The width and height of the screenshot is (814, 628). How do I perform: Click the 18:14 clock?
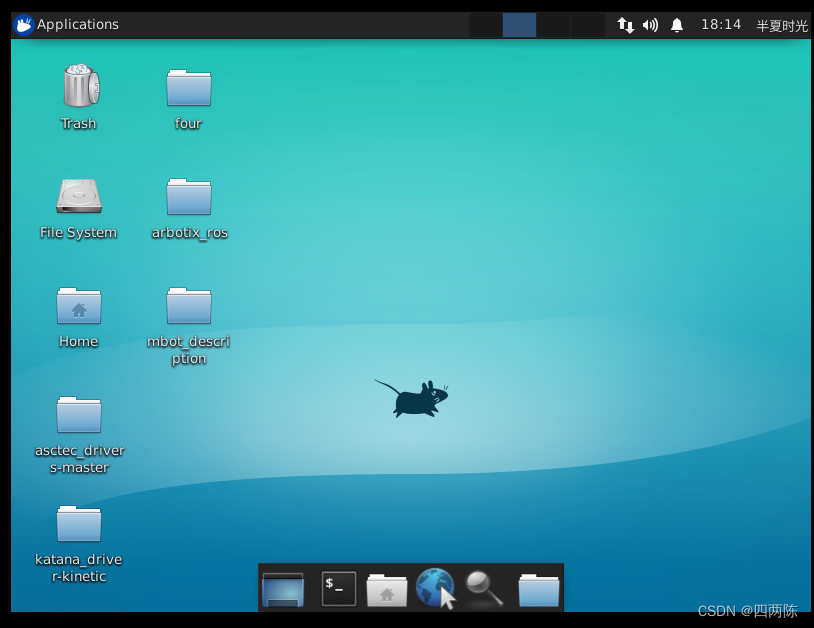721,24
